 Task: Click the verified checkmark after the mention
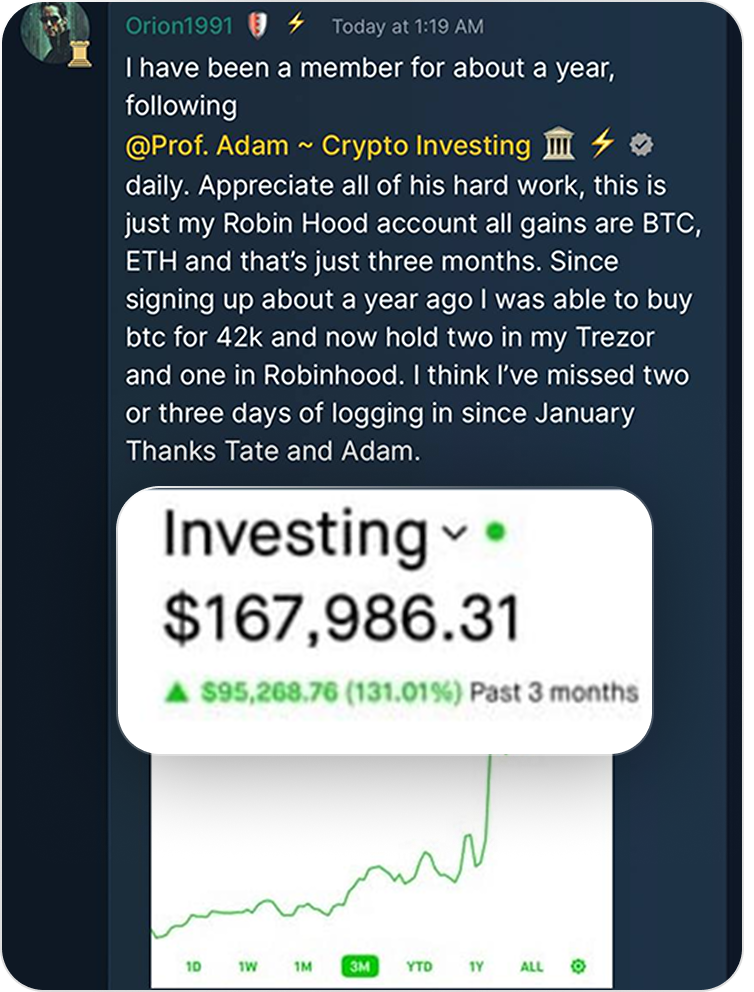point(639,145)
